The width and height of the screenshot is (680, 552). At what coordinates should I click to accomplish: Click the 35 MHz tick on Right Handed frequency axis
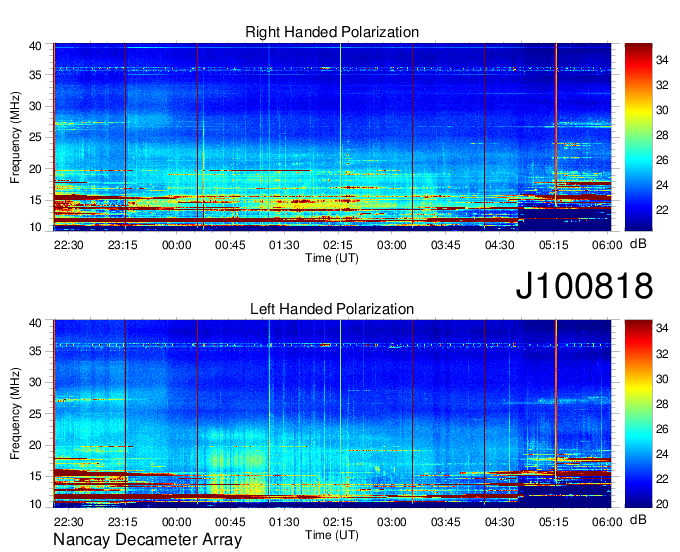click(35, 75)
